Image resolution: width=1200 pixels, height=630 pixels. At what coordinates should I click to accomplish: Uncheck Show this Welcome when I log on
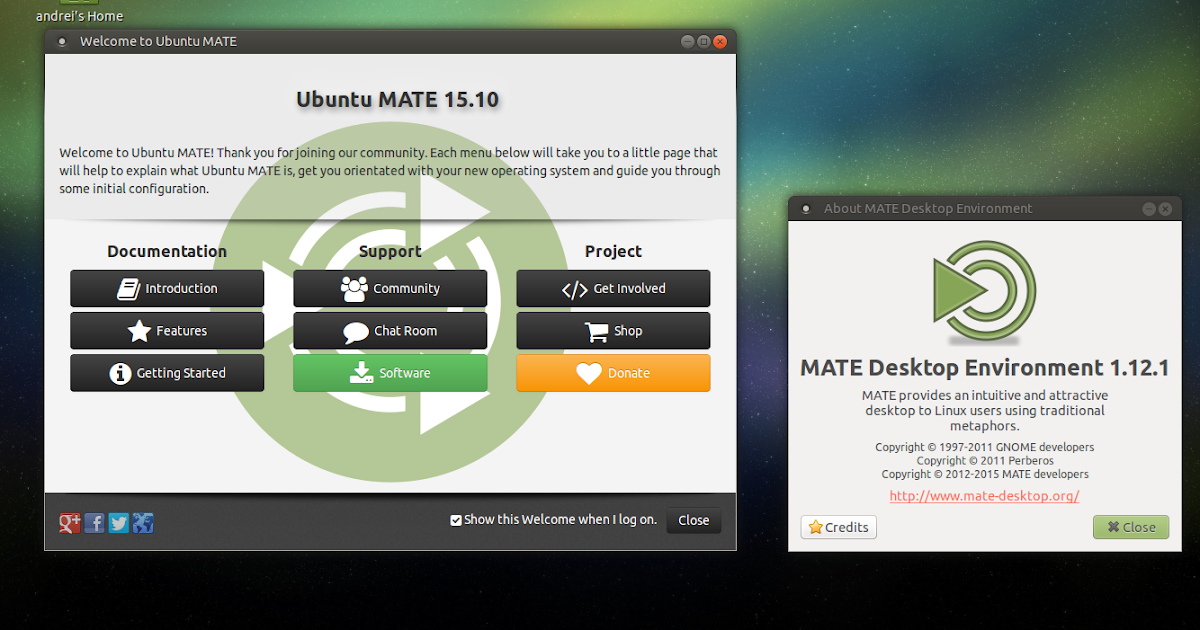pos(456,519)
